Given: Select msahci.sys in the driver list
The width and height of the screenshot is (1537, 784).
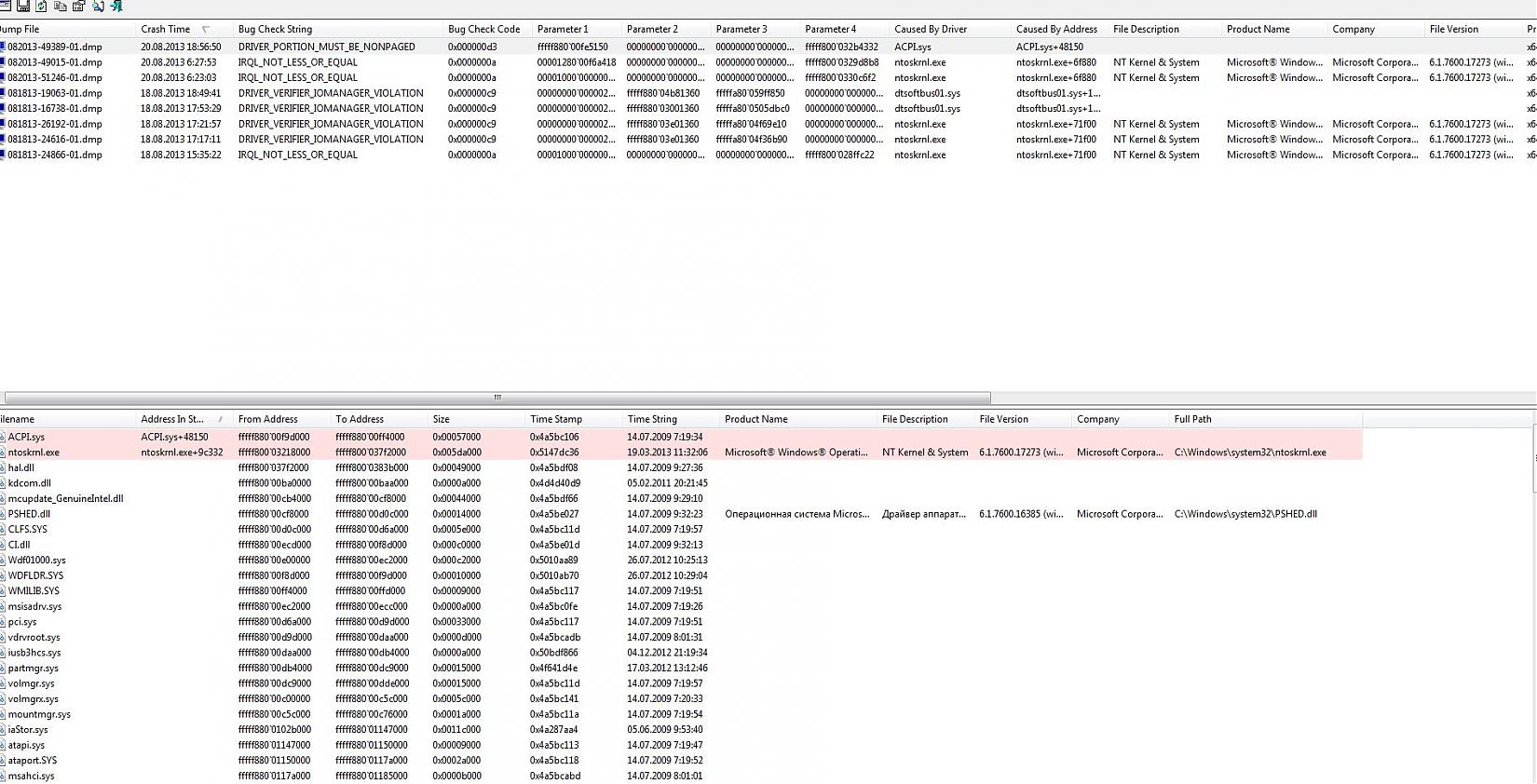Looking at the screenshot, I should tap(31, 776).
